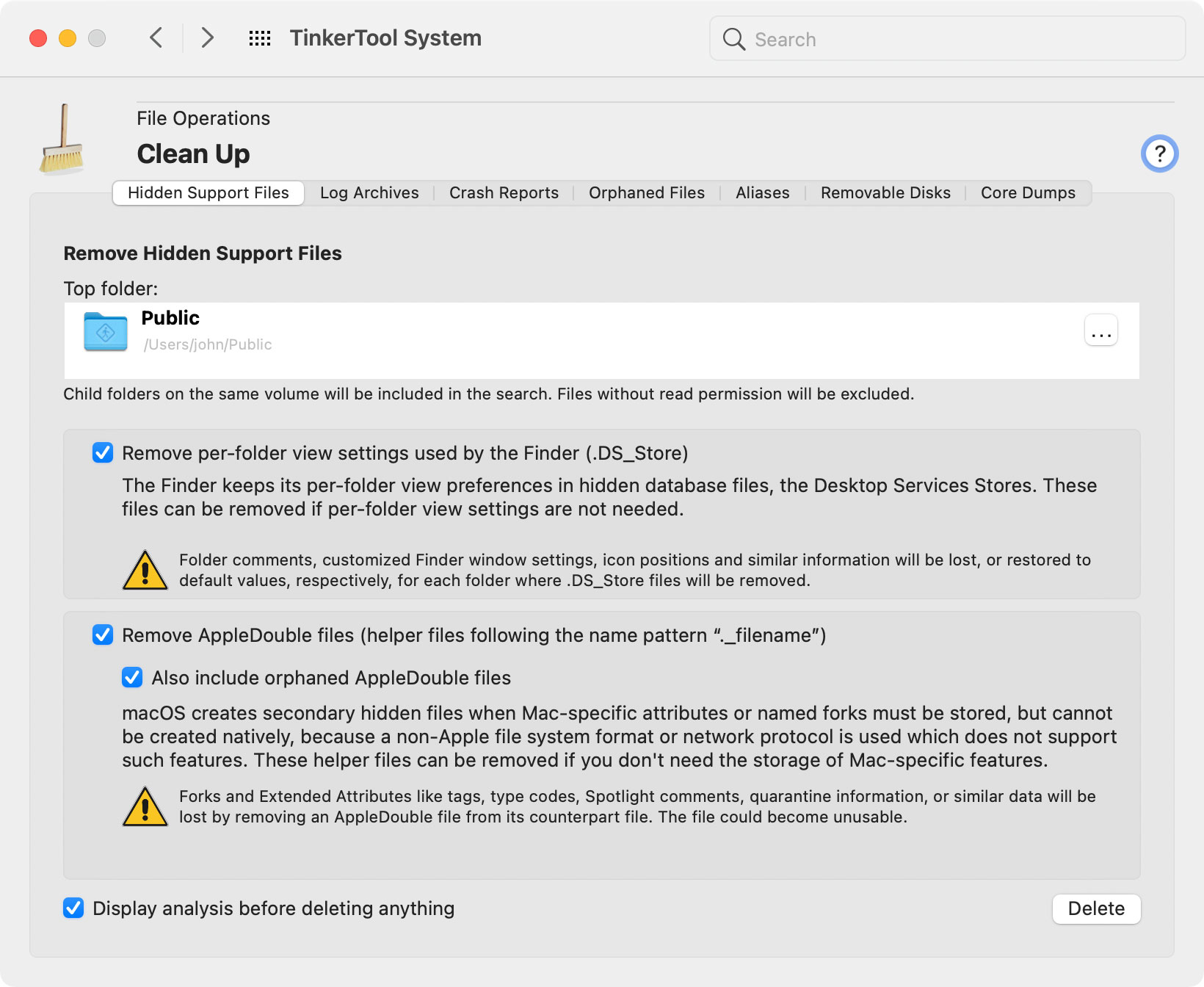Minimize window with the yellow button

pyautogui.click(x=68, y=38)
